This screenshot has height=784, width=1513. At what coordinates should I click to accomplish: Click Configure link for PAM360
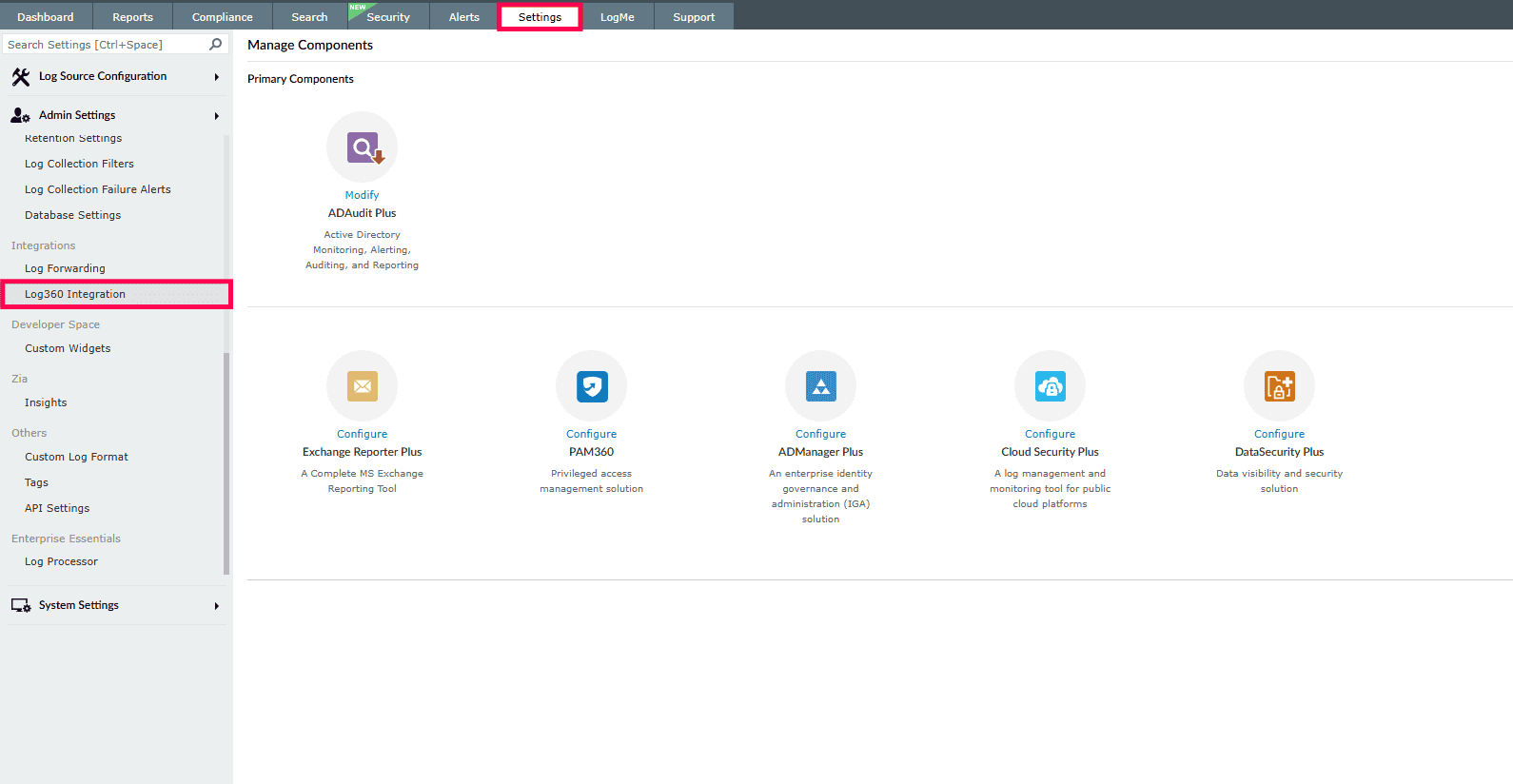[592, 434]
